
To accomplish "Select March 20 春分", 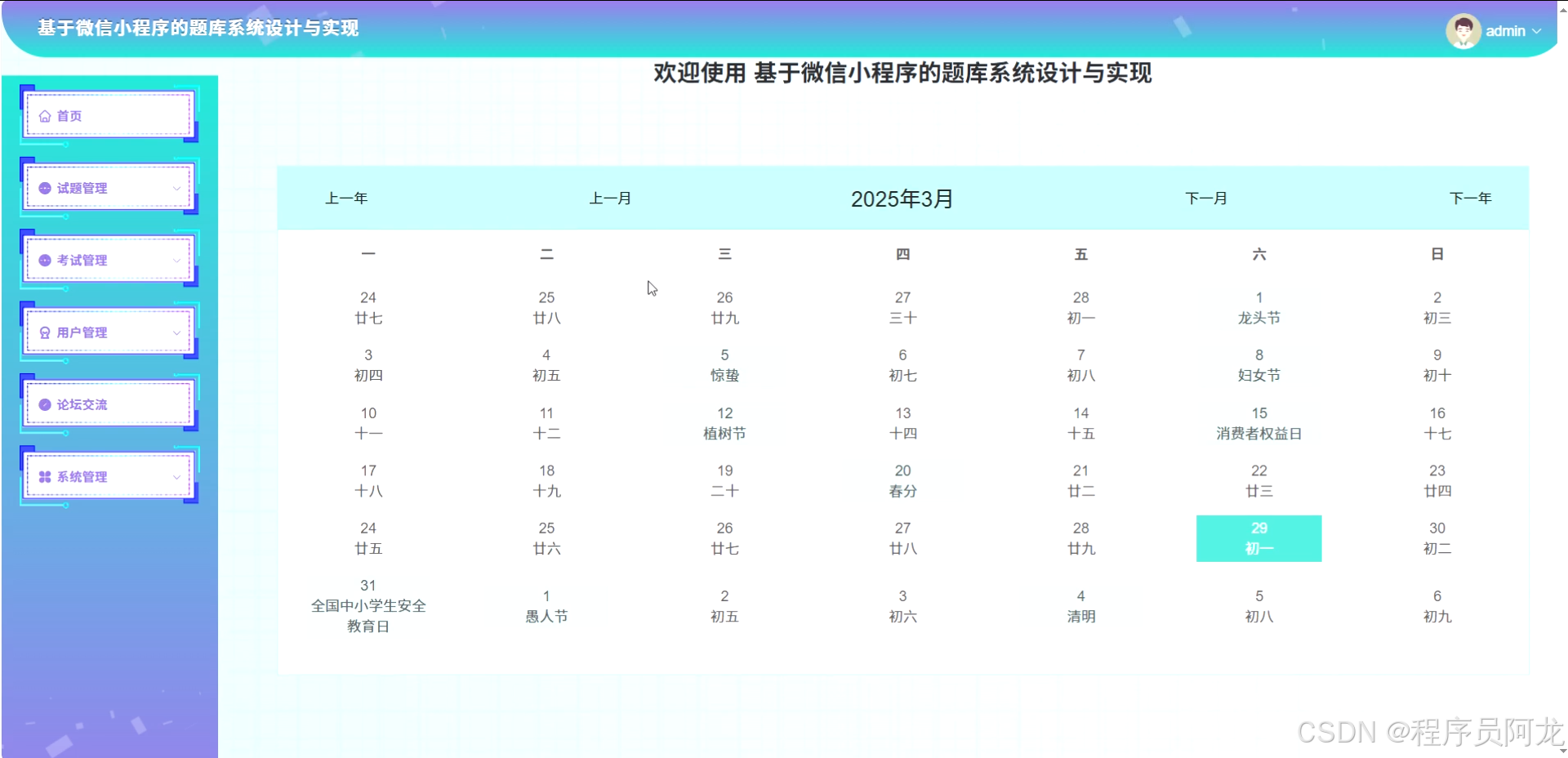I will tap(902, 480).
